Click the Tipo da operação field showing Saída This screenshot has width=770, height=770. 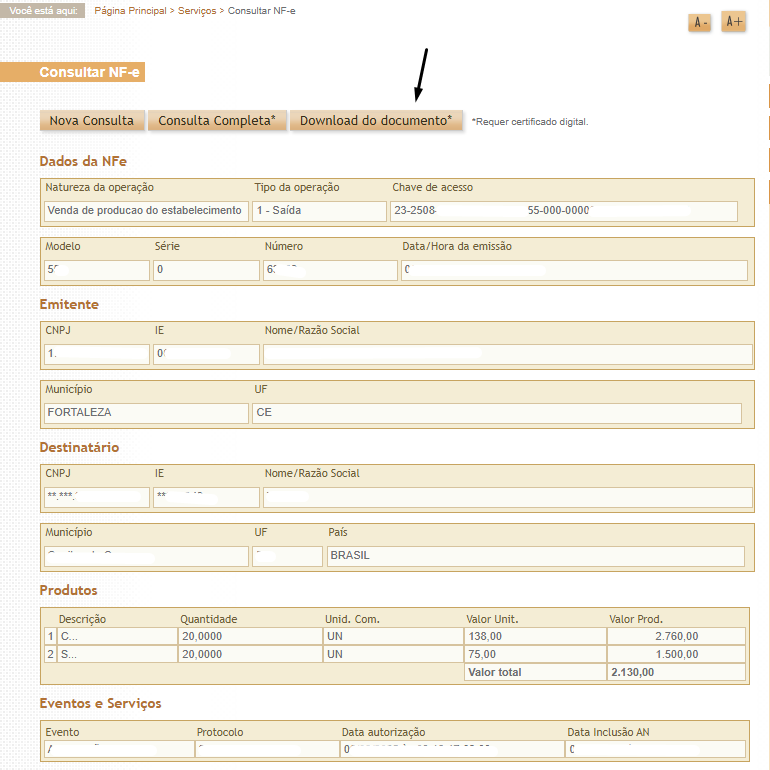click(319, 211)
